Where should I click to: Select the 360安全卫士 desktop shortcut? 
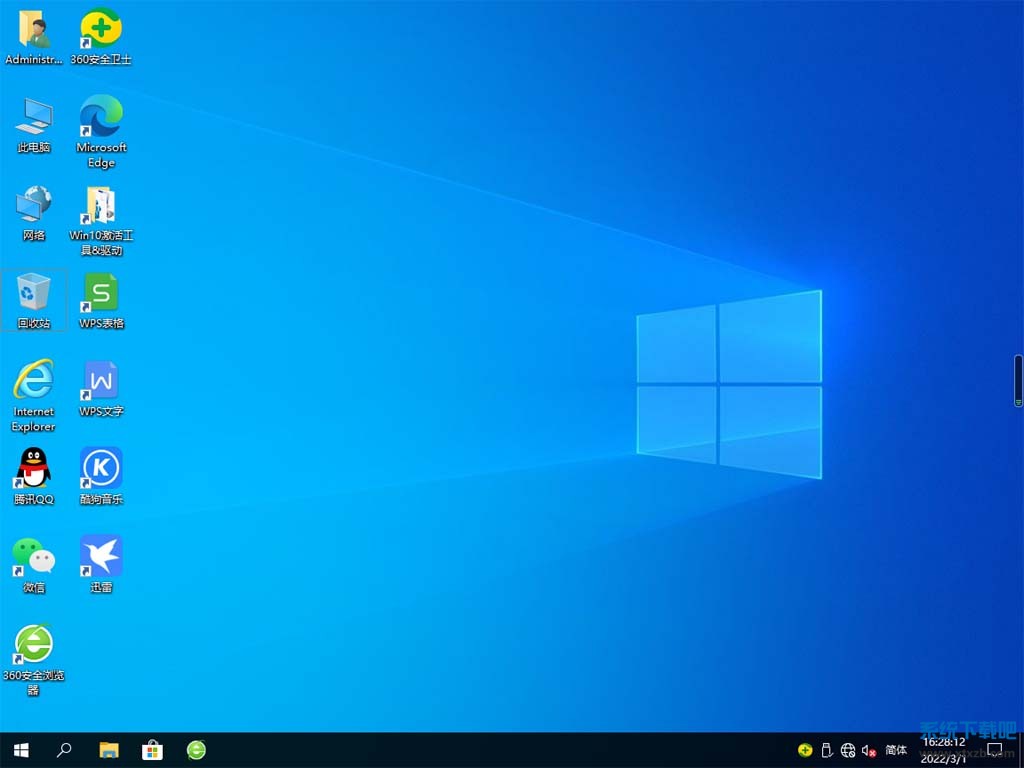[101, 30]
